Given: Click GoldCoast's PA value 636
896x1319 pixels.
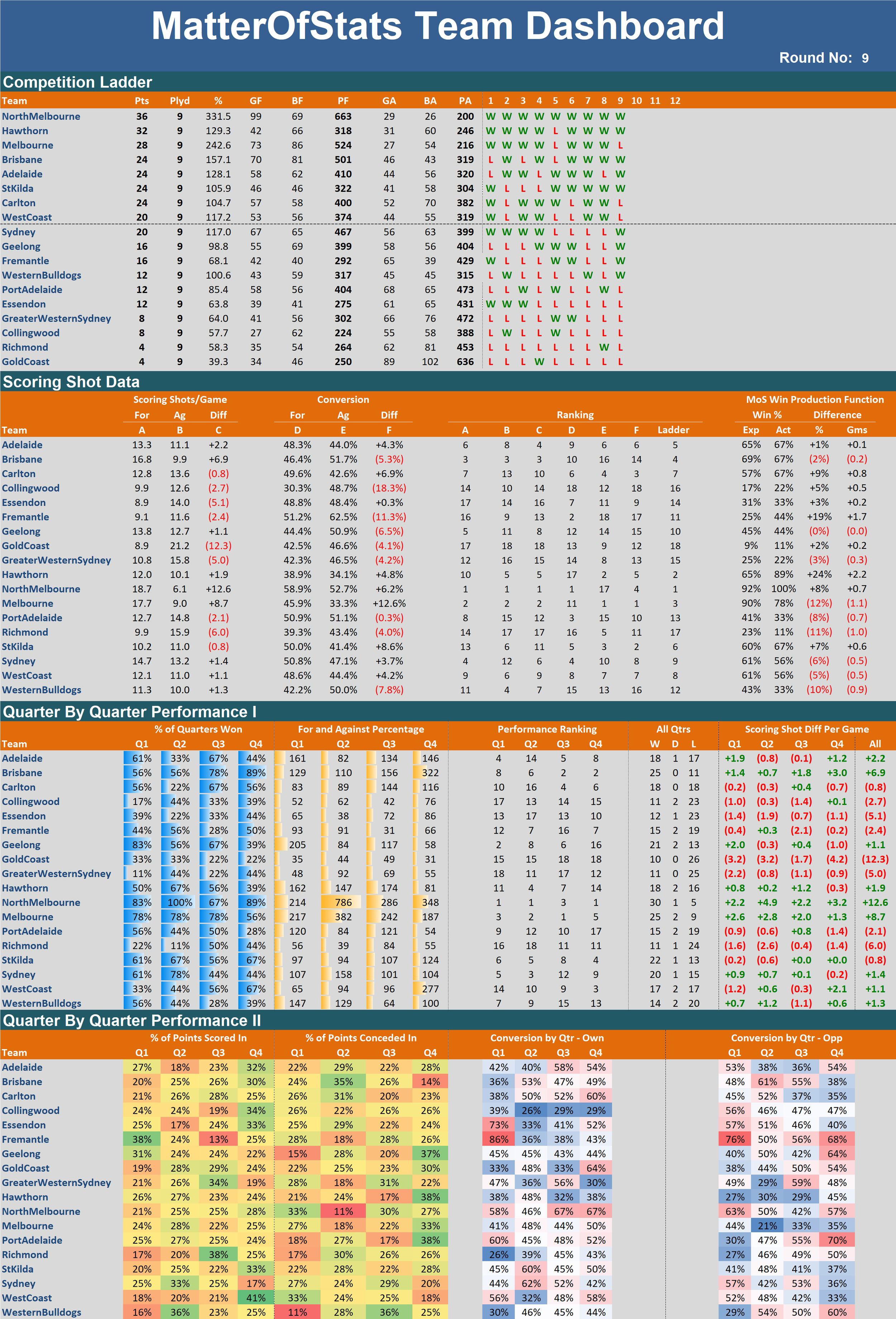Looking at the screenshot, I should pos(465,361).
